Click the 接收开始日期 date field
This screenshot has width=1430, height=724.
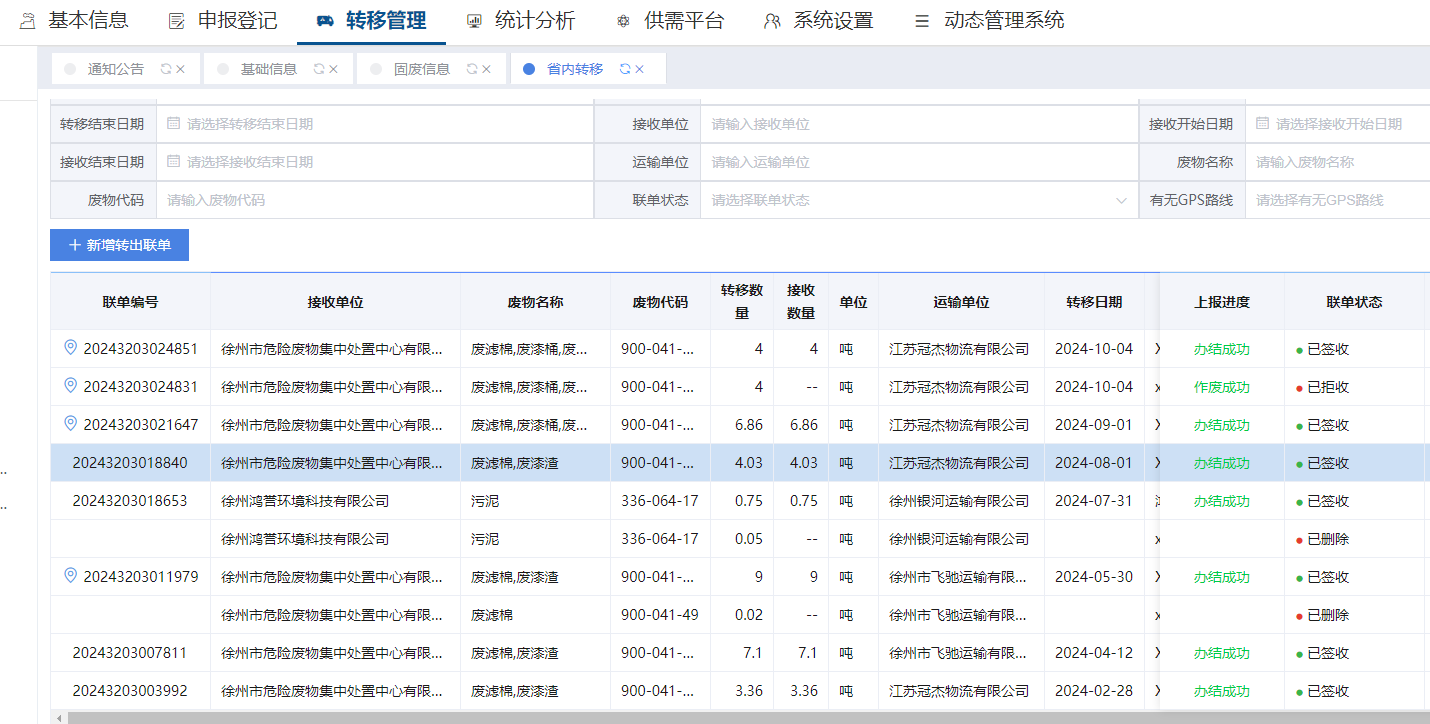[x=1338, y=124]
